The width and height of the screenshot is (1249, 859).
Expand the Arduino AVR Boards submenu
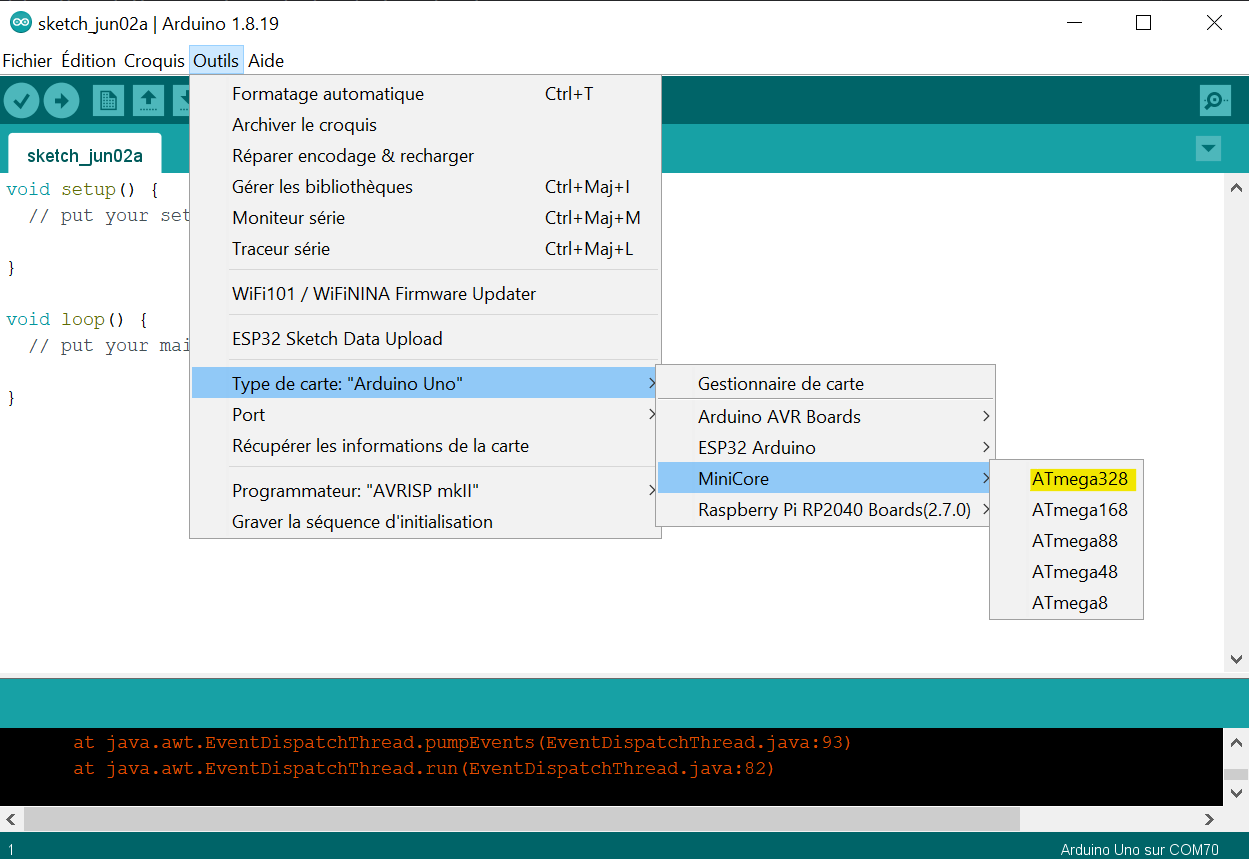(x=825, y=417)
